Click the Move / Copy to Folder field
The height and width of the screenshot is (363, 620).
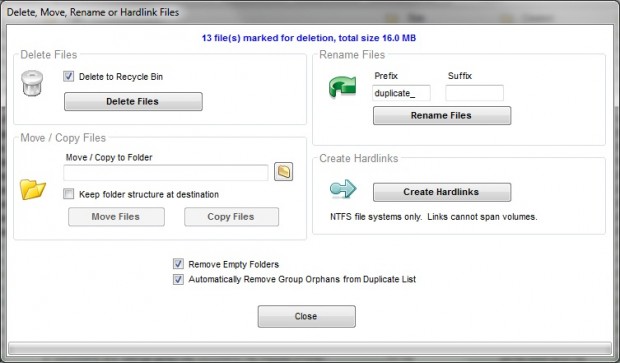[x=166, y=173]
